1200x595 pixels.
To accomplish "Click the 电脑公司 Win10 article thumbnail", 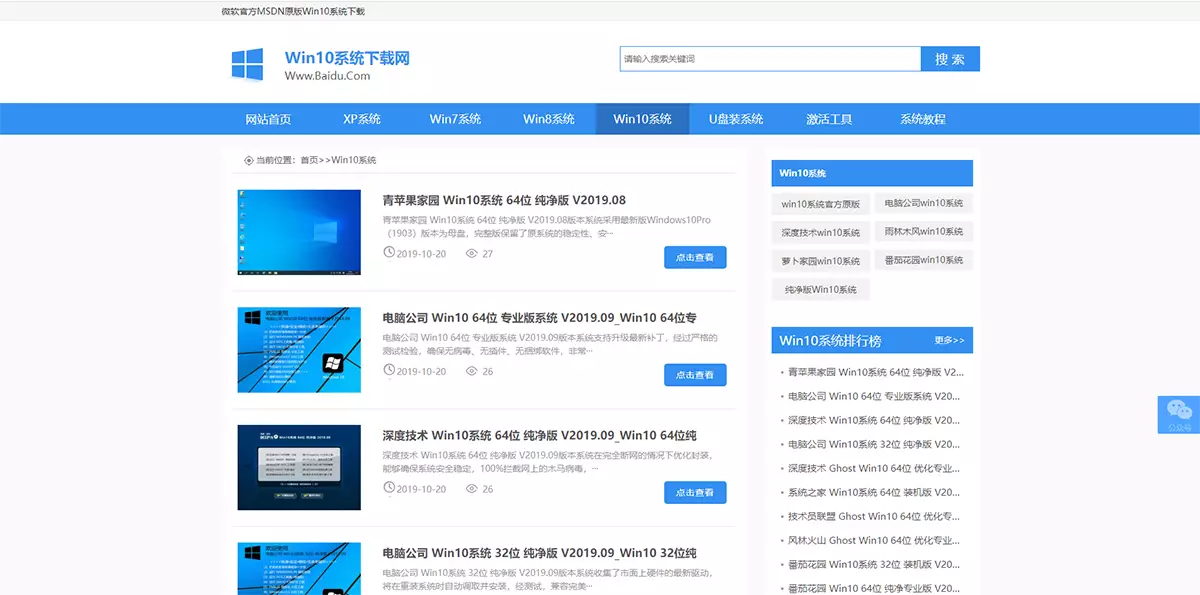I will pos(298,350).
